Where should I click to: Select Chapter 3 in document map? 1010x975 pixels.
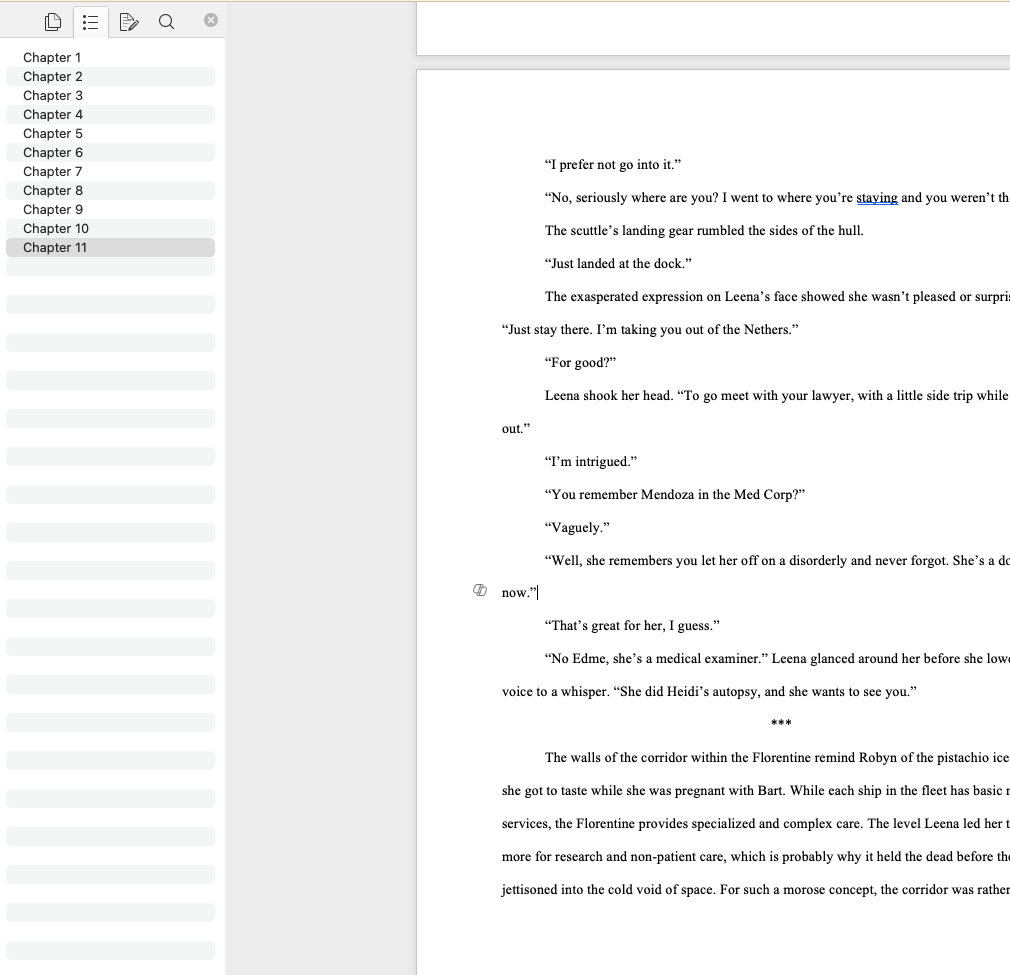coord(53,96)
